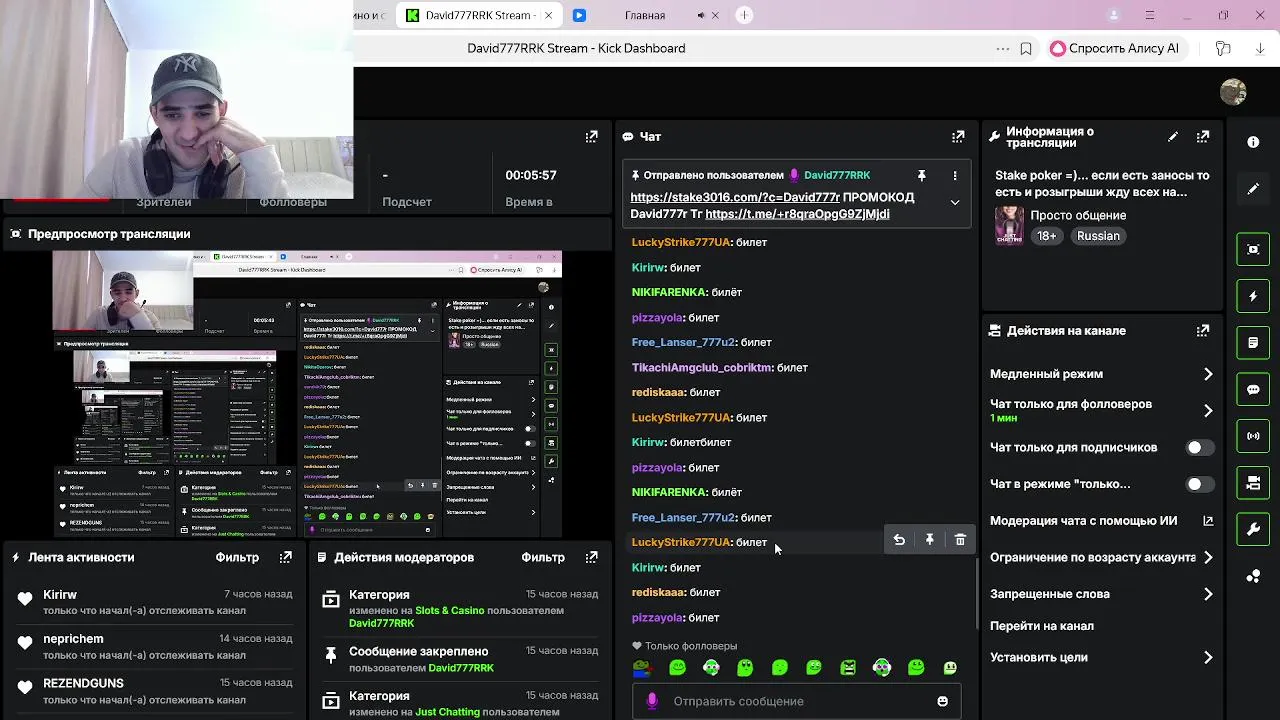Image resolution: width=1280 pixels, height=720 pixels.
Task: Click the profile icon in browser title bar
Action: pos(1114,15)
